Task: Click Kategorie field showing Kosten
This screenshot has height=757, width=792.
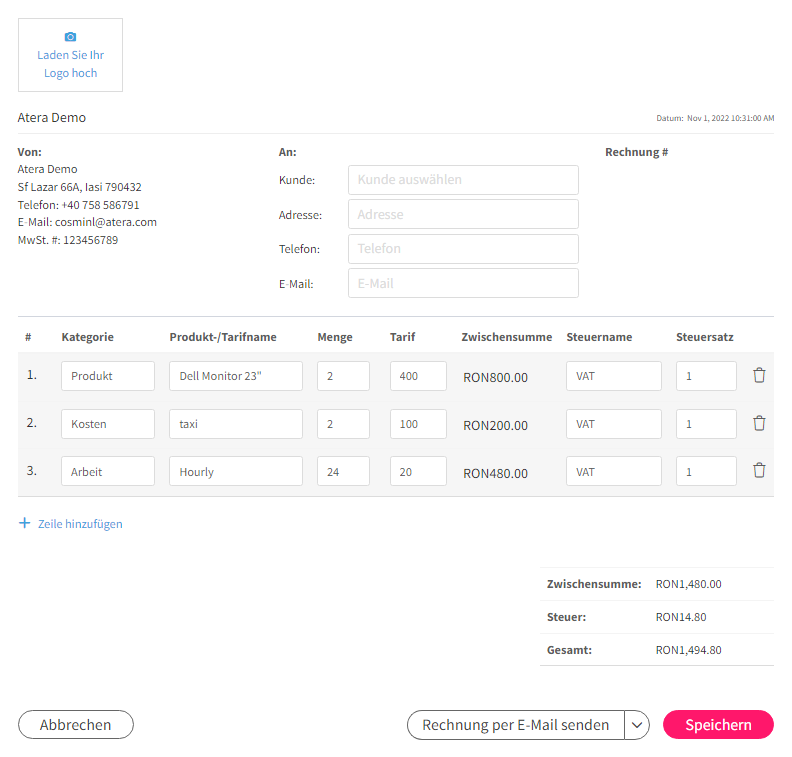Action: (108, 424)
